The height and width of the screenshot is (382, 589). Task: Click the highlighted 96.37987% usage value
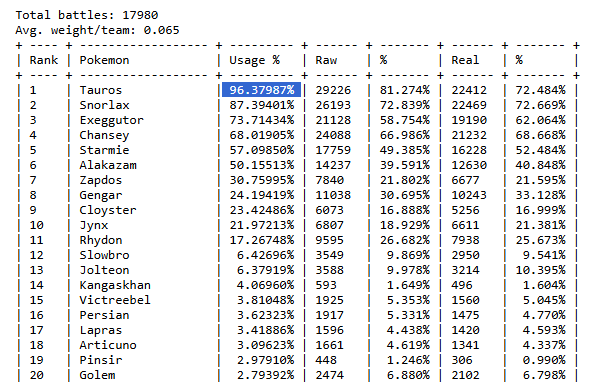coord(261,90)
